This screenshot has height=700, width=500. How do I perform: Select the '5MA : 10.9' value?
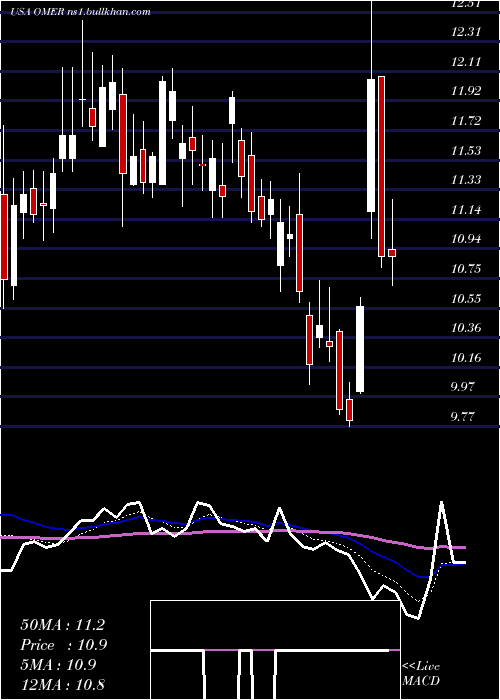coord(58,665)
